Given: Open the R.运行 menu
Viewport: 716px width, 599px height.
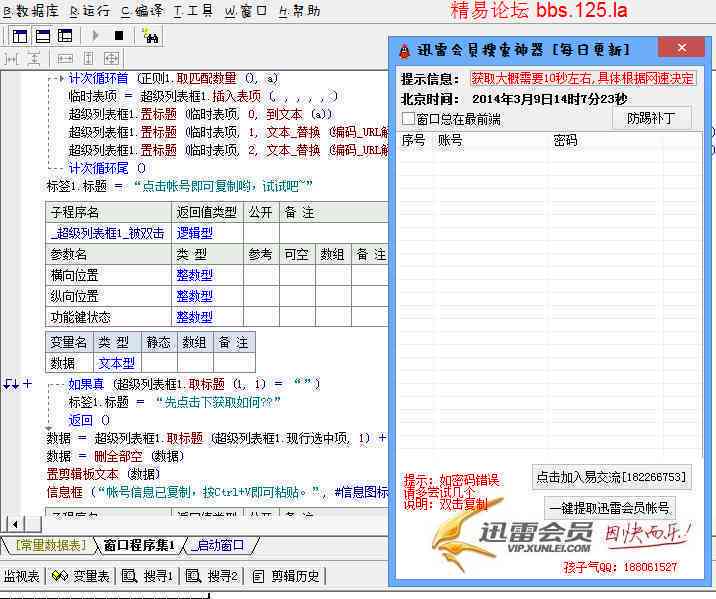Looking at the screenshot, I should coord(90,11).
